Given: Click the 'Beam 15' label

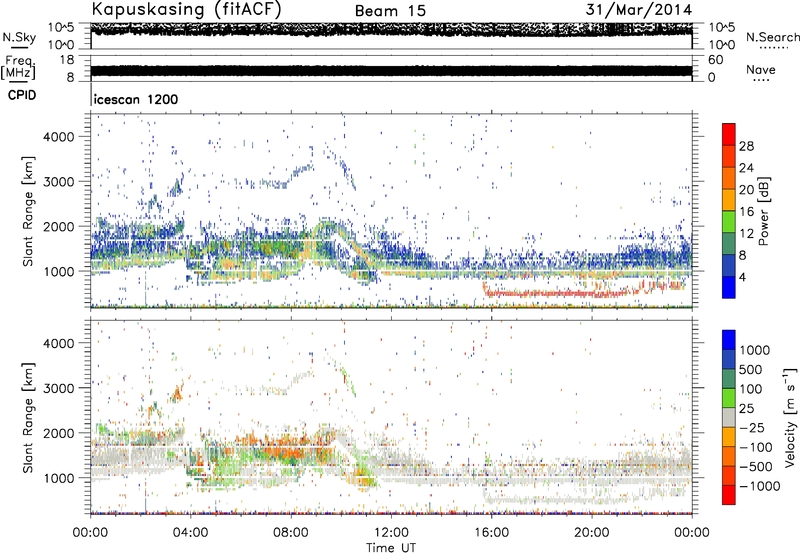Looking at the screenshot, I should [x=390, y=11].
